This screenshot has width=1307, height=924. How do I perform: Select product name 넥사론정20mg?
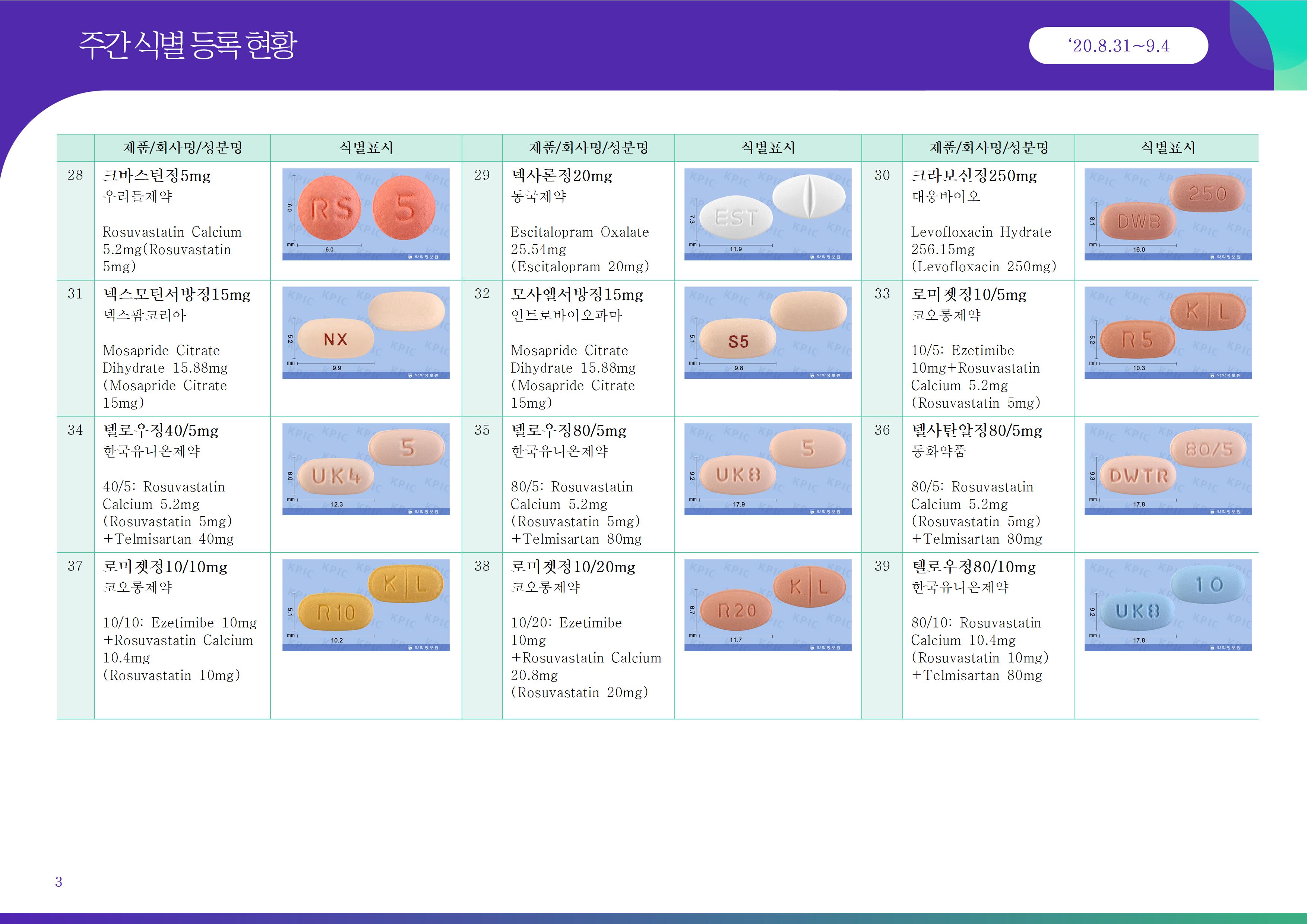pos(561,176)
